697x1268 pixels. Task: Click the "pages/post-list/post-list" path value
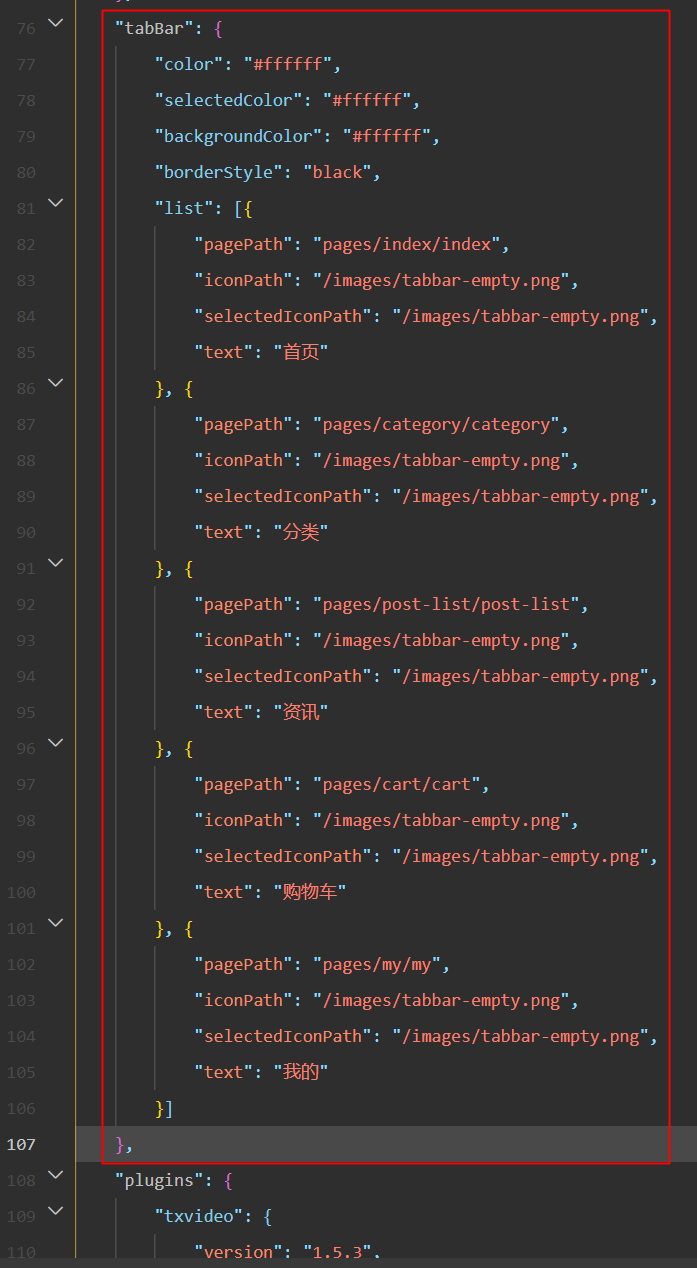(x=446, y=604)
